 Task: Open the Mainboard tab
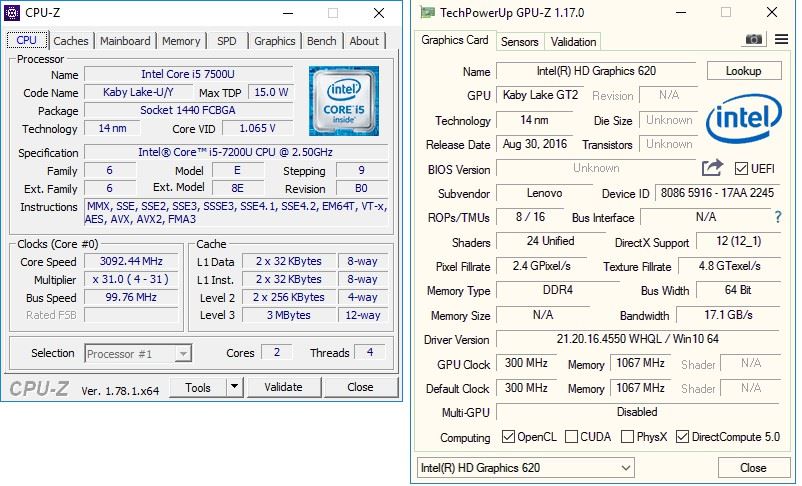(x=125, y=41)
